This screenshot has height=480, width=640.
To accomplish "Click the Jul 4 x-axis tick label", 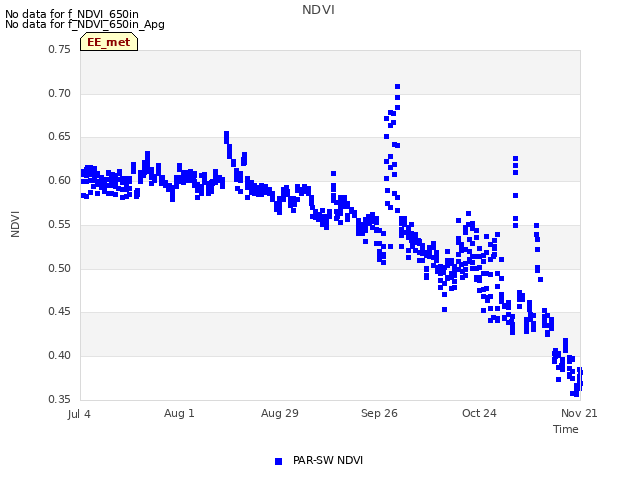I will click(79, 414).
